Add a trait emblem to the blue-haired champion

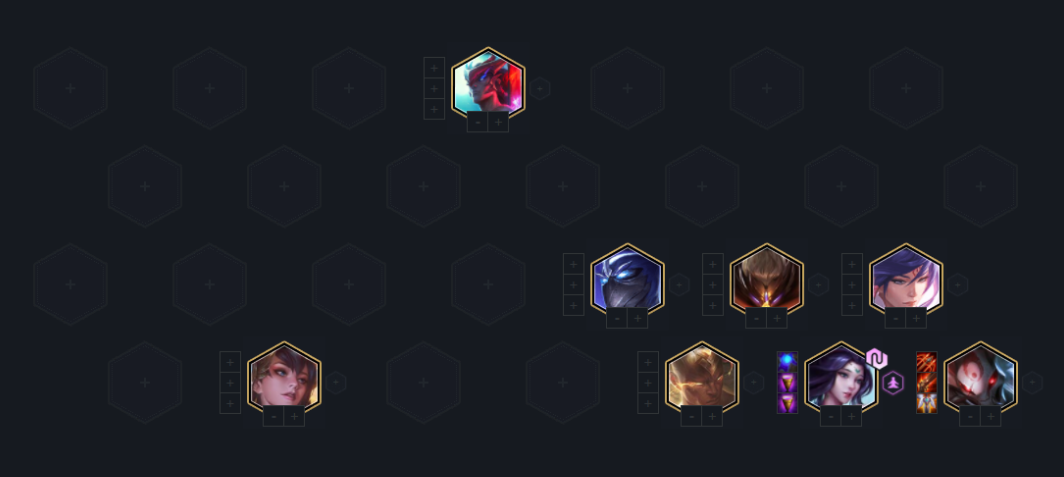tap(957, 285)
